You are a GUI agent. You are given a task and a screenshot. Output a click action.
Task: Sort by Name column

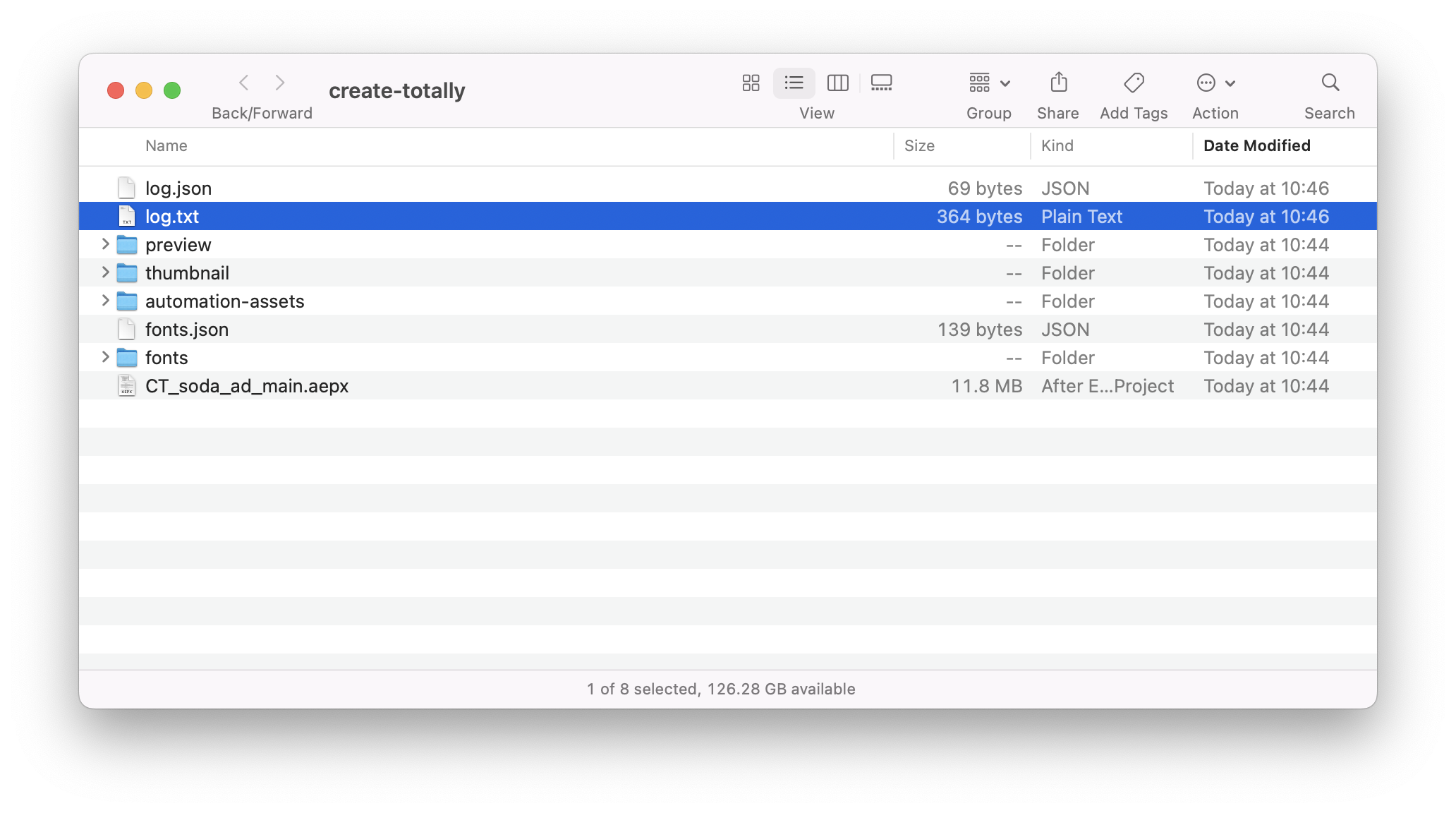coord(166,146)
